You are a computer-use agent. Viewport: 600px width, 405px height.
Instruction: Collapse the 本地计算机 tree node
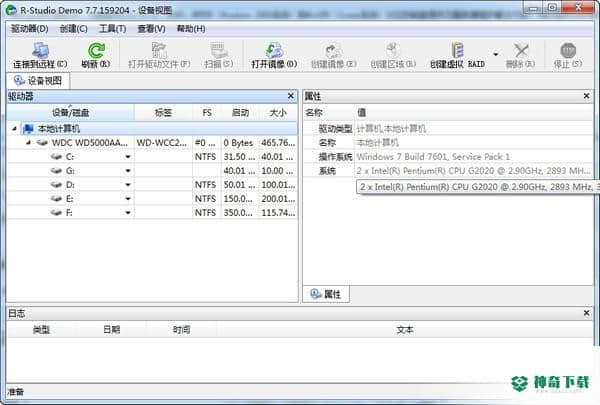[14, 129]
